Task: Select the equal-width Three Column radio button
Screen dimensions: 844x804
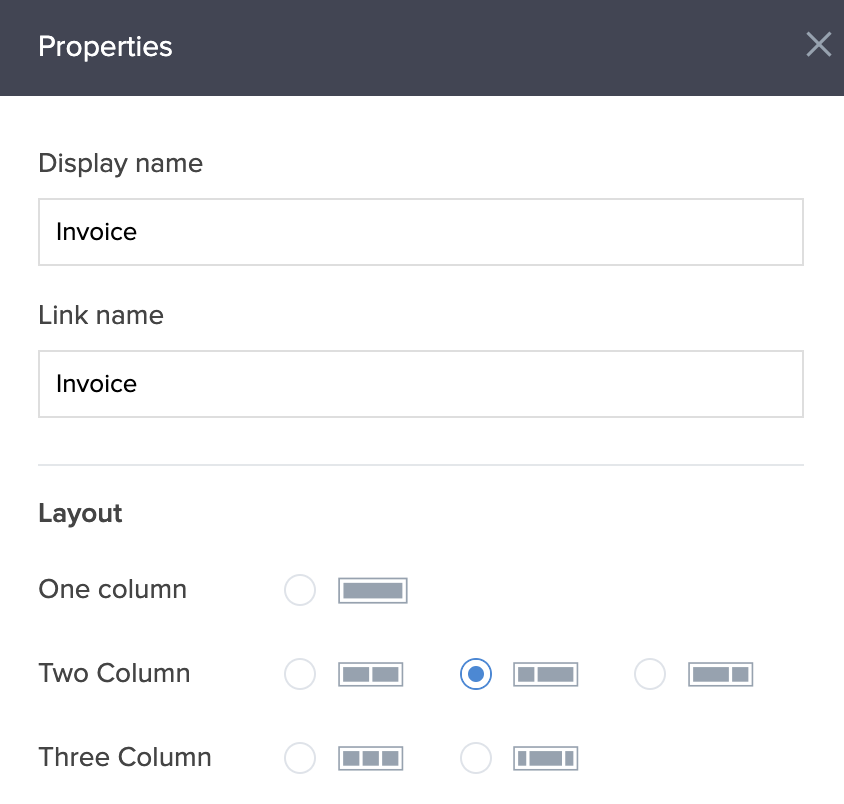Action: click(300, 758)
